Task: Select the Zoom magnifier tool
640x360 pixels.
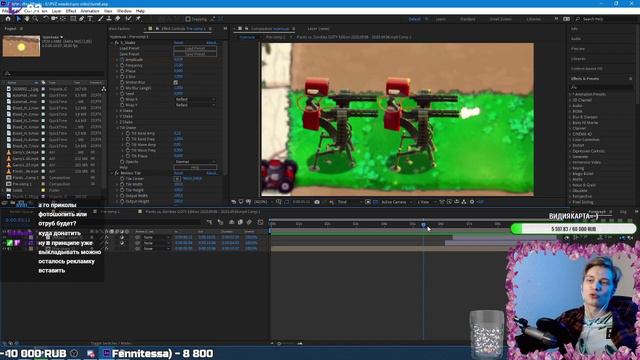Action: coord(36,19)
